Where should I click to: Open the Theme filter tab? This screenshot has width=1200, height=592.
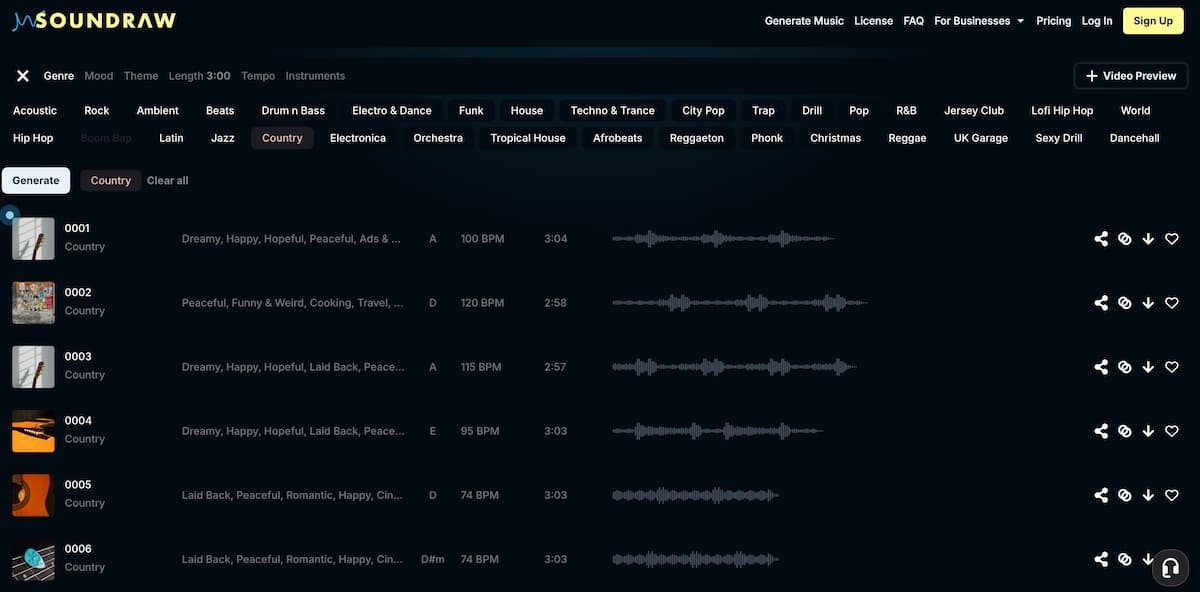pos(141,76)
